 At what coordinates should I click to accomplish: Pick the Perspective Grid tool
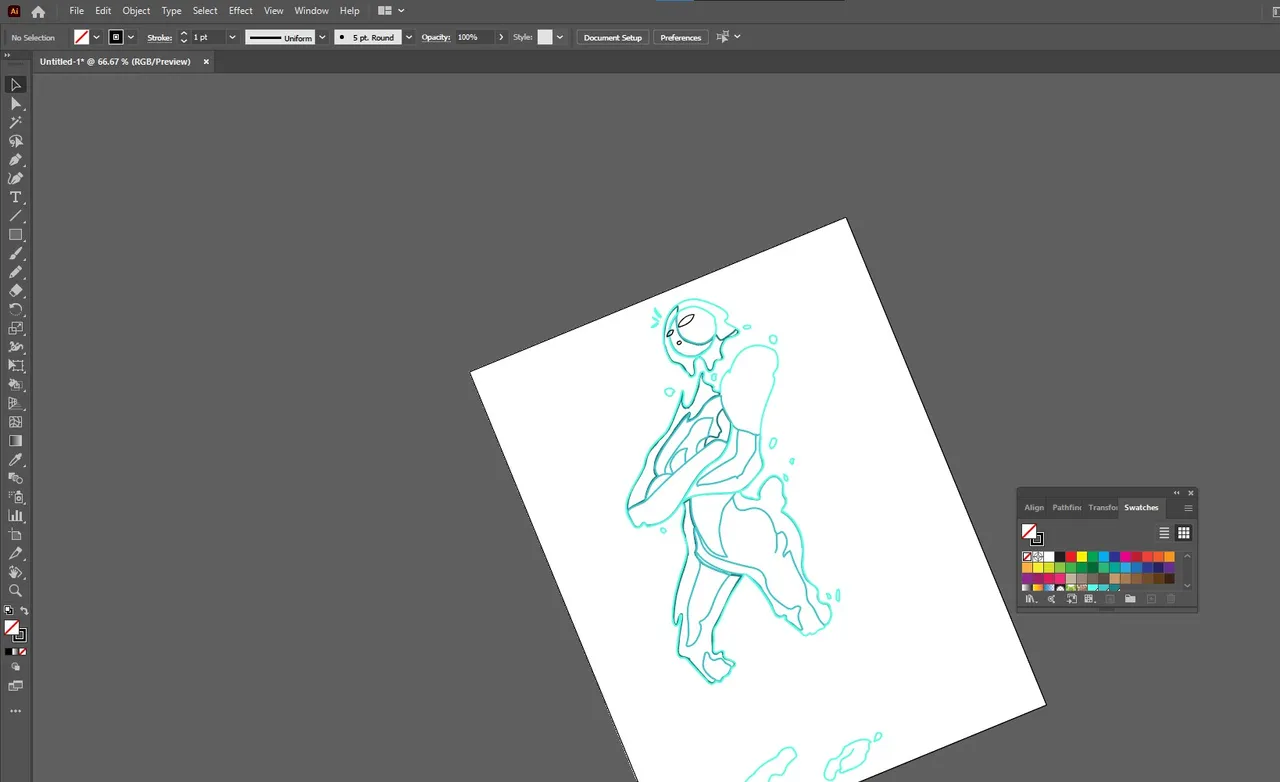[x=15, y=403]
